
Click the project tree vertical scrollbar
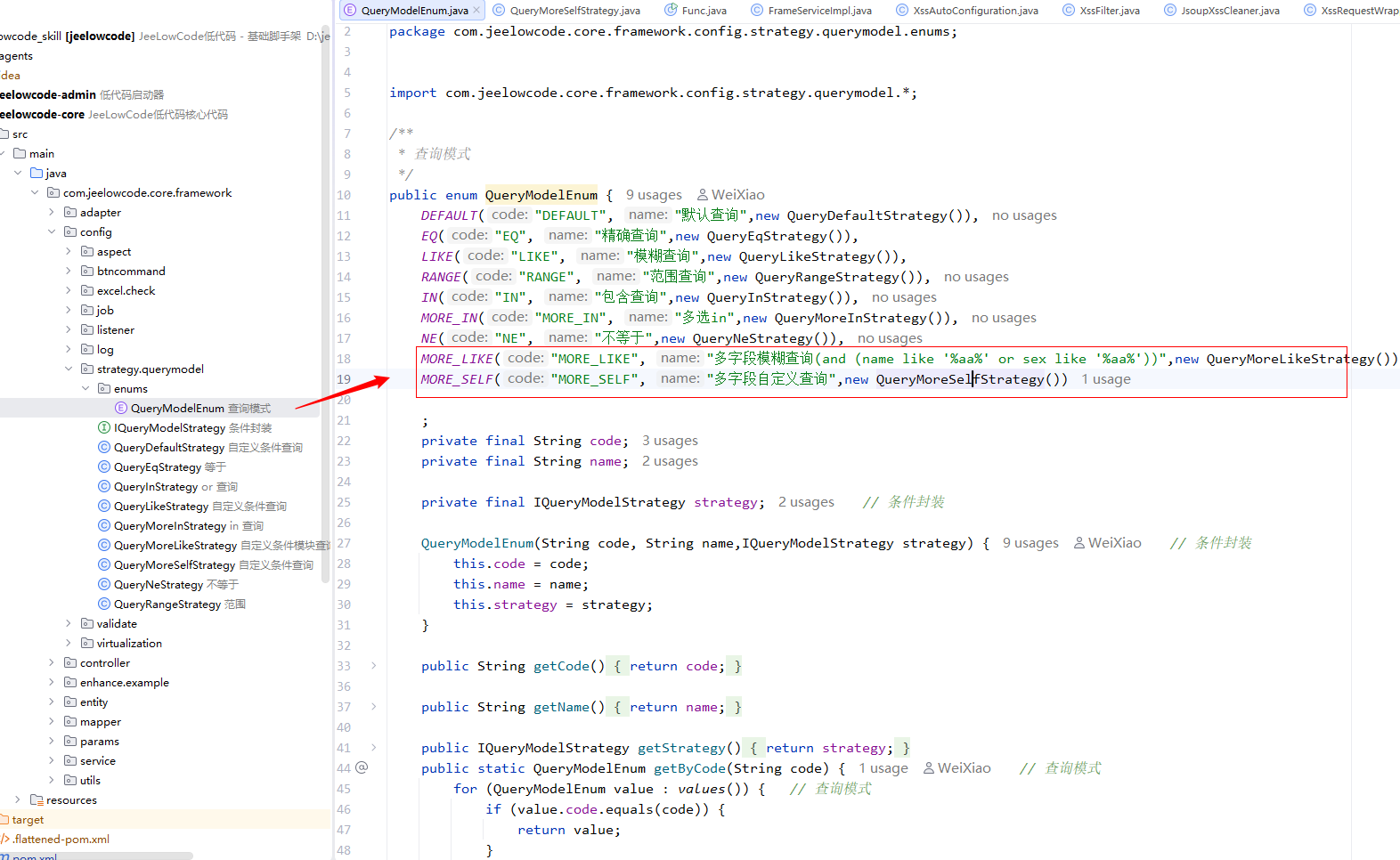(x=326, y=303)
